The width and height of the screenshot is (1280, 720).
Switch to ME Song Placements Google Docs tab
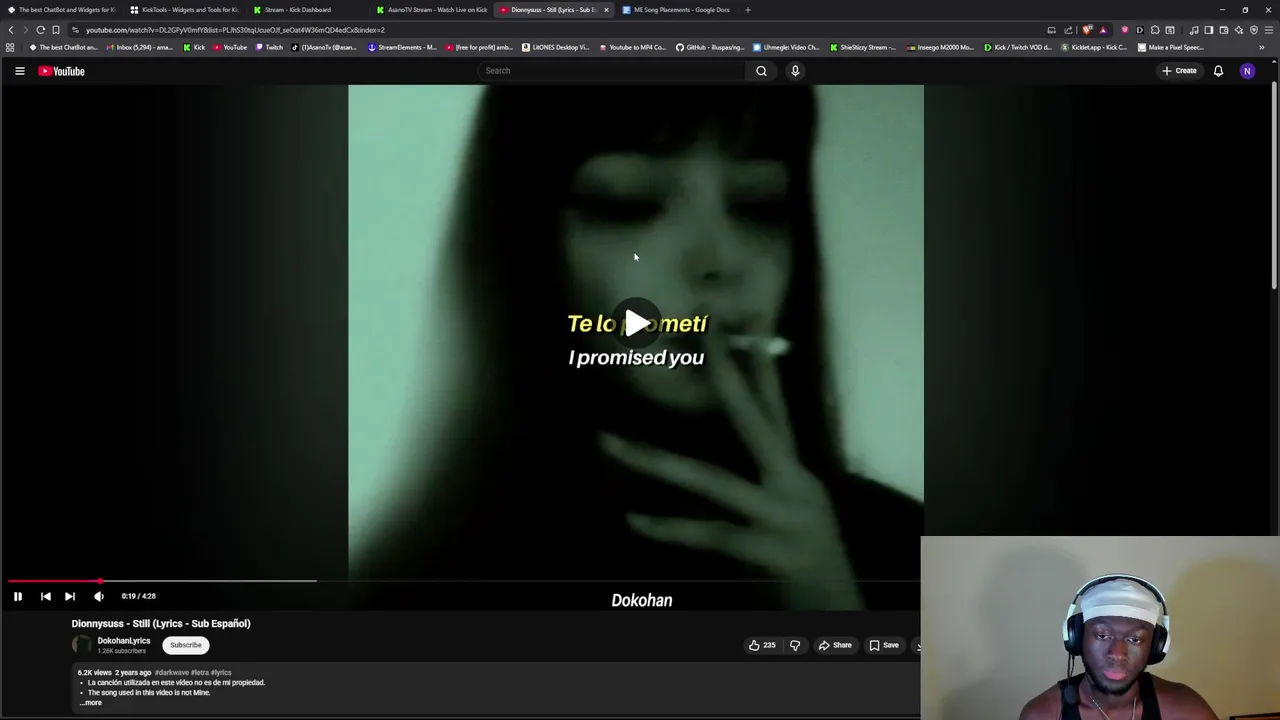[678, 10]
